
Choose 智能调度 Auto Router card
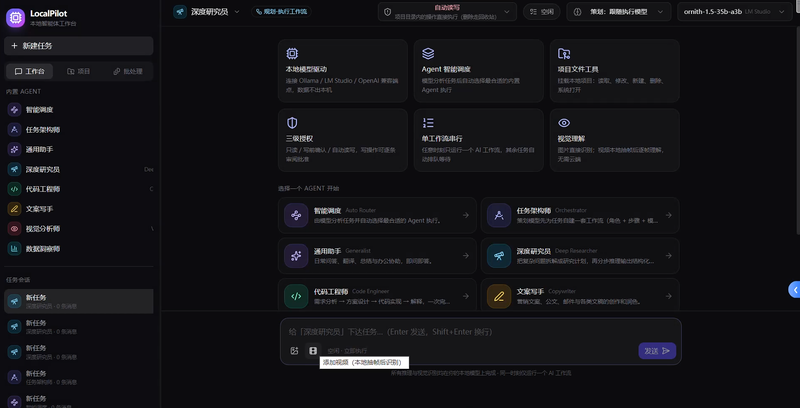(377, 215)
